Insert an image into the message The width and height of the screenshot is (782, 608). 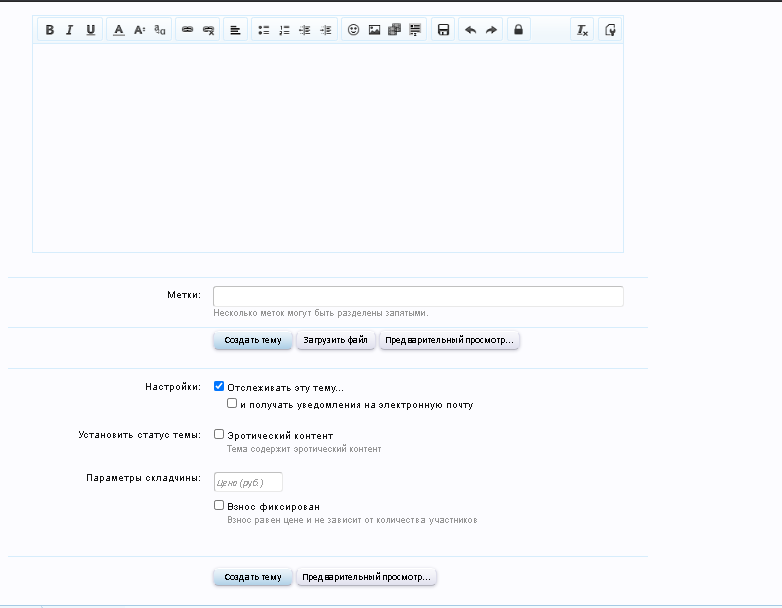point(374,30)
